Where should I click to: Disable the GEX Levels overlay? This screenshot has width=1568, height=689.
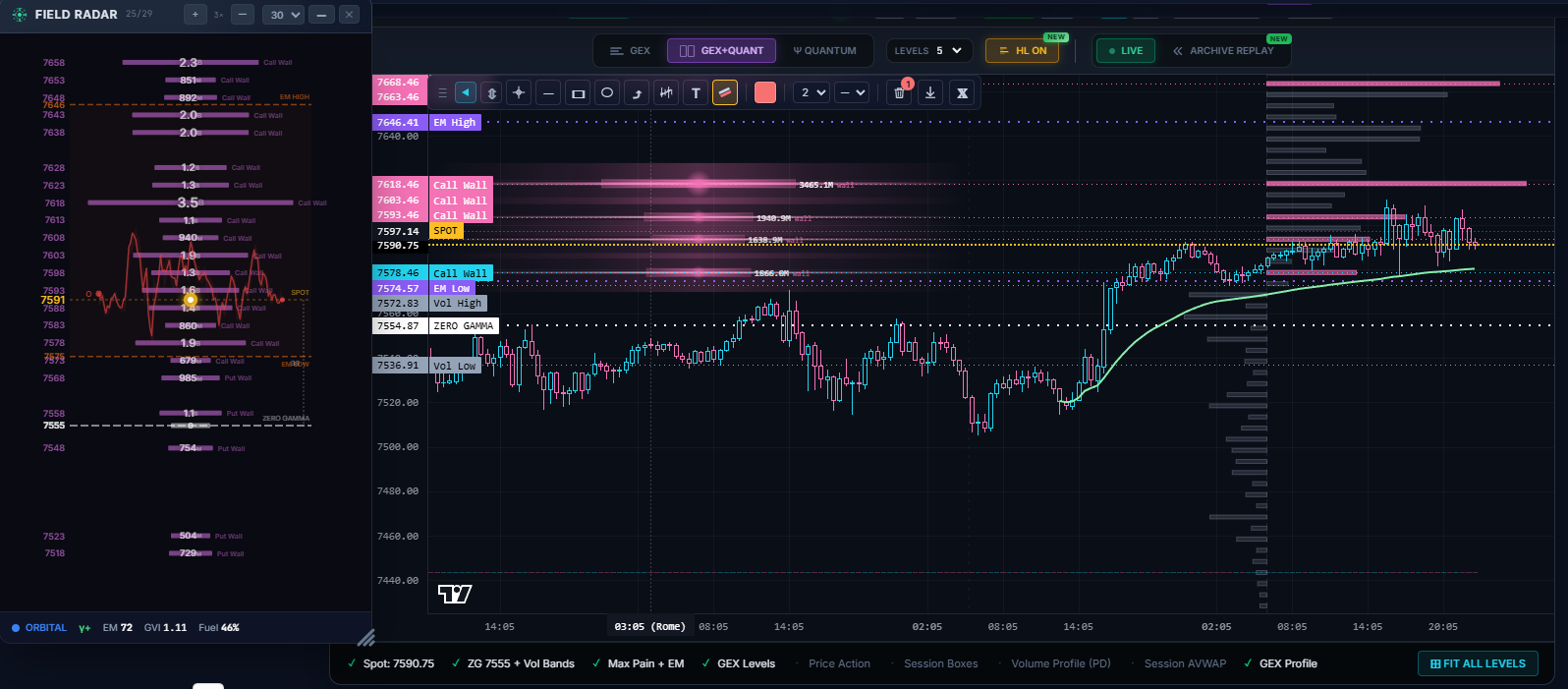738,663
